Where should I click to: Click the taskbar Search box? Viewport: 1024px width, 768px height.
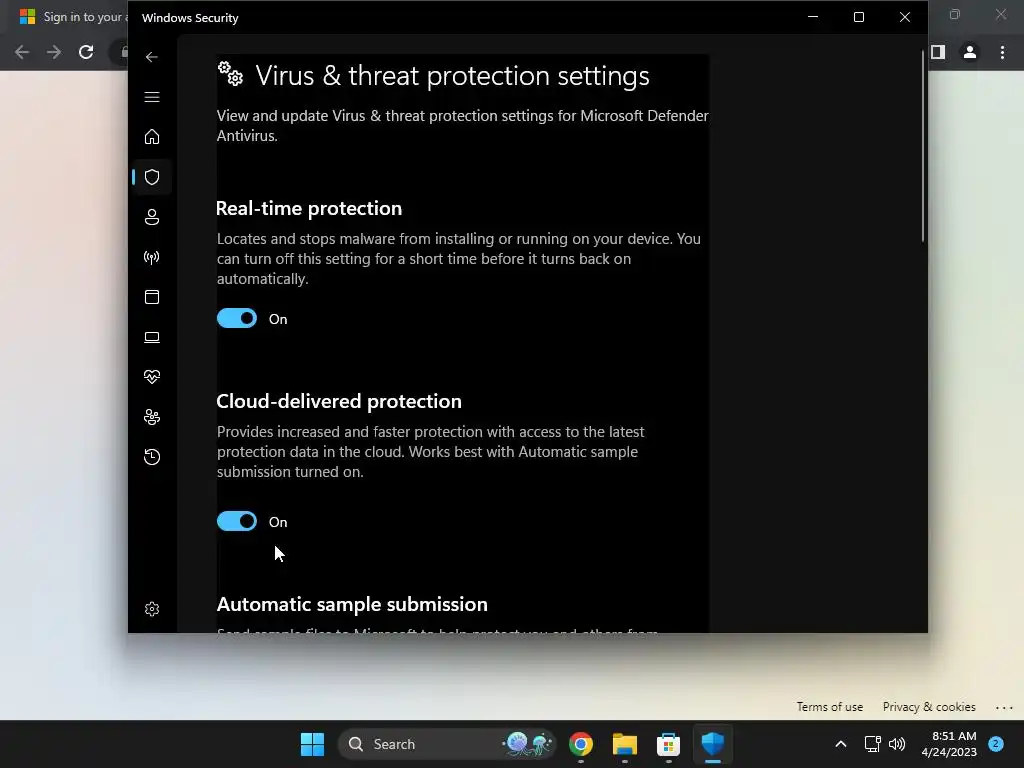(x=447, y=744)
